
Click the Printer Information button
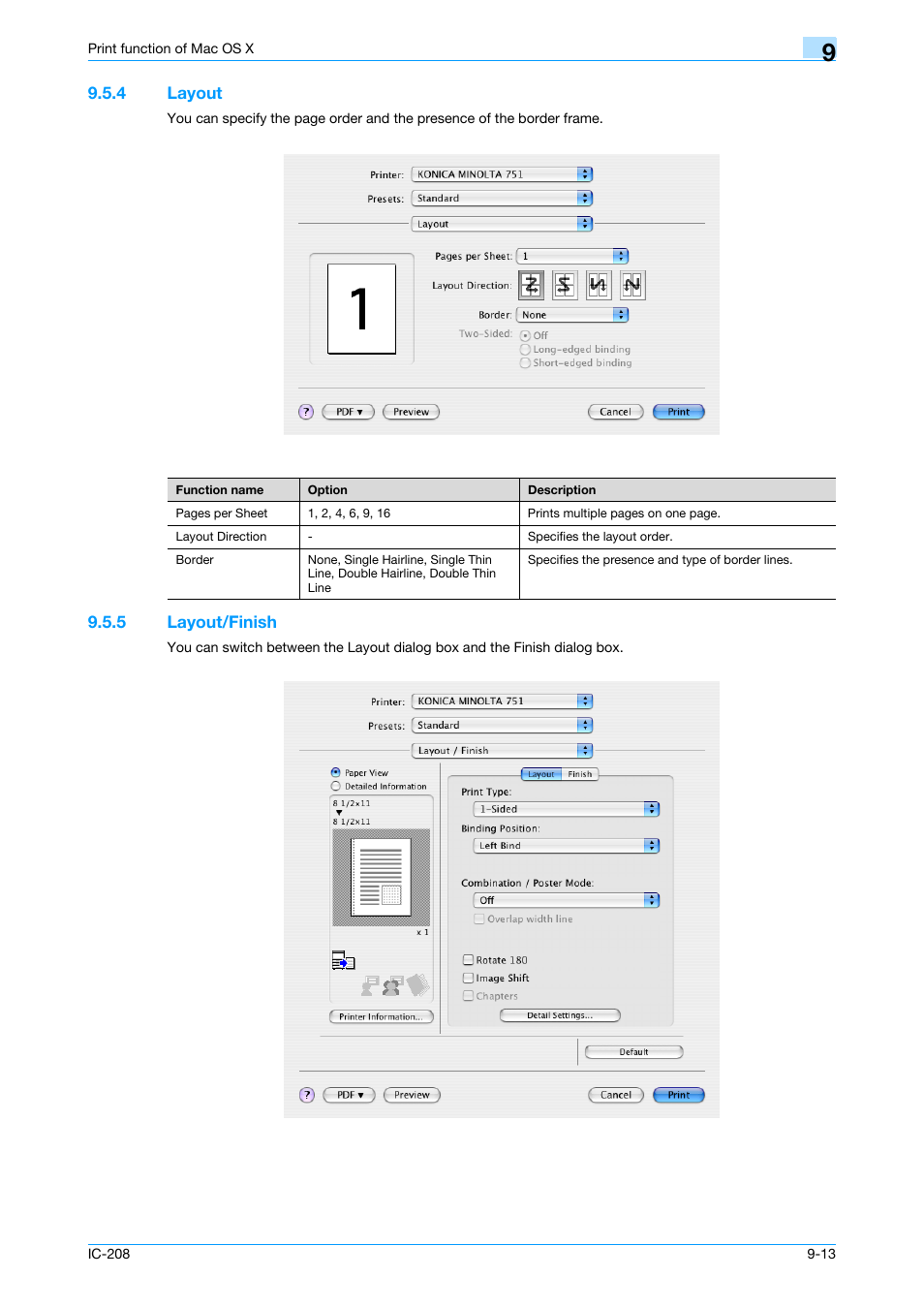[x=382, y=1016]
